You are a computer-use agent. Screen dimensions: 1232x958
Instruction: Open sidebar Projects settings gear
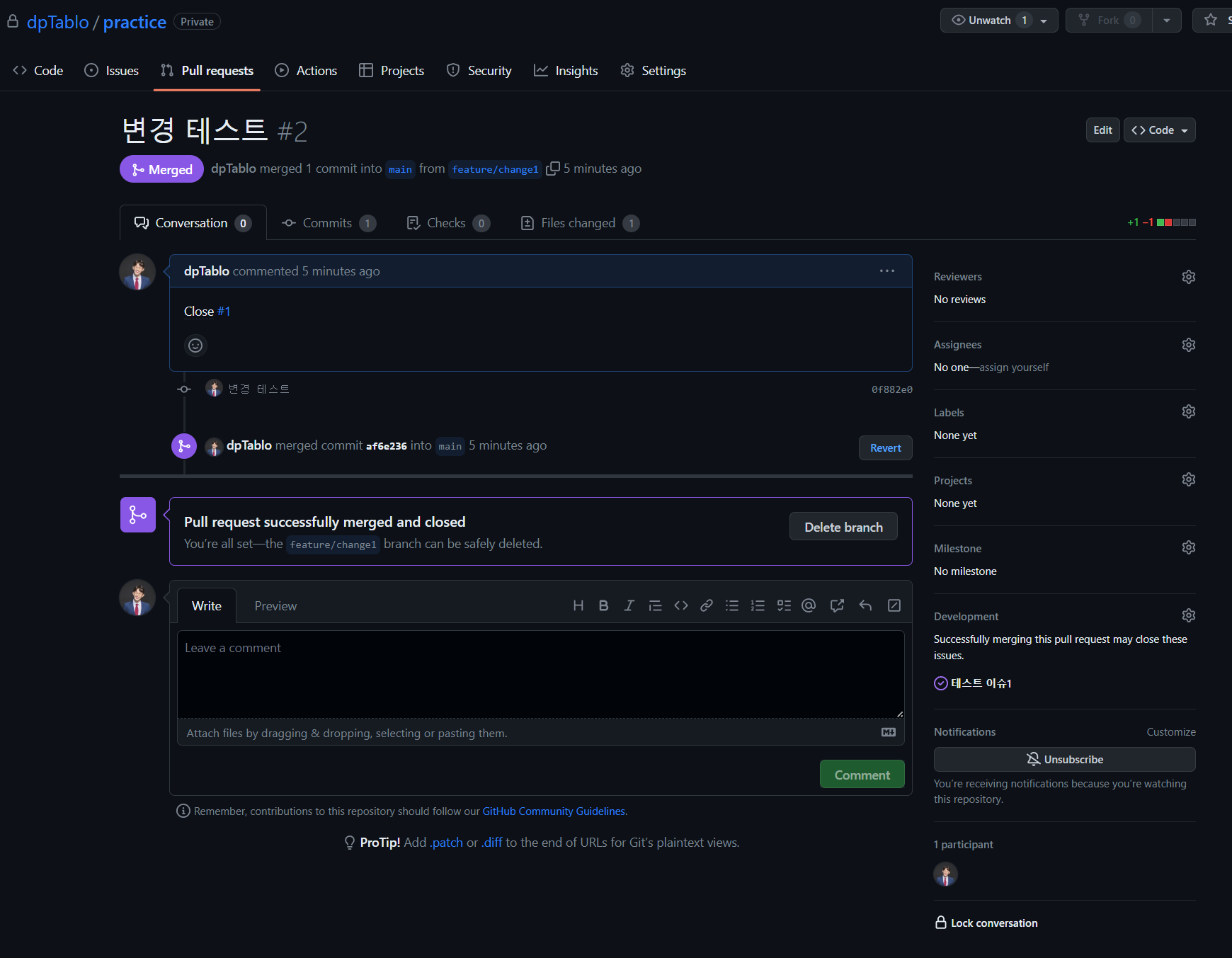(1189, 479)
